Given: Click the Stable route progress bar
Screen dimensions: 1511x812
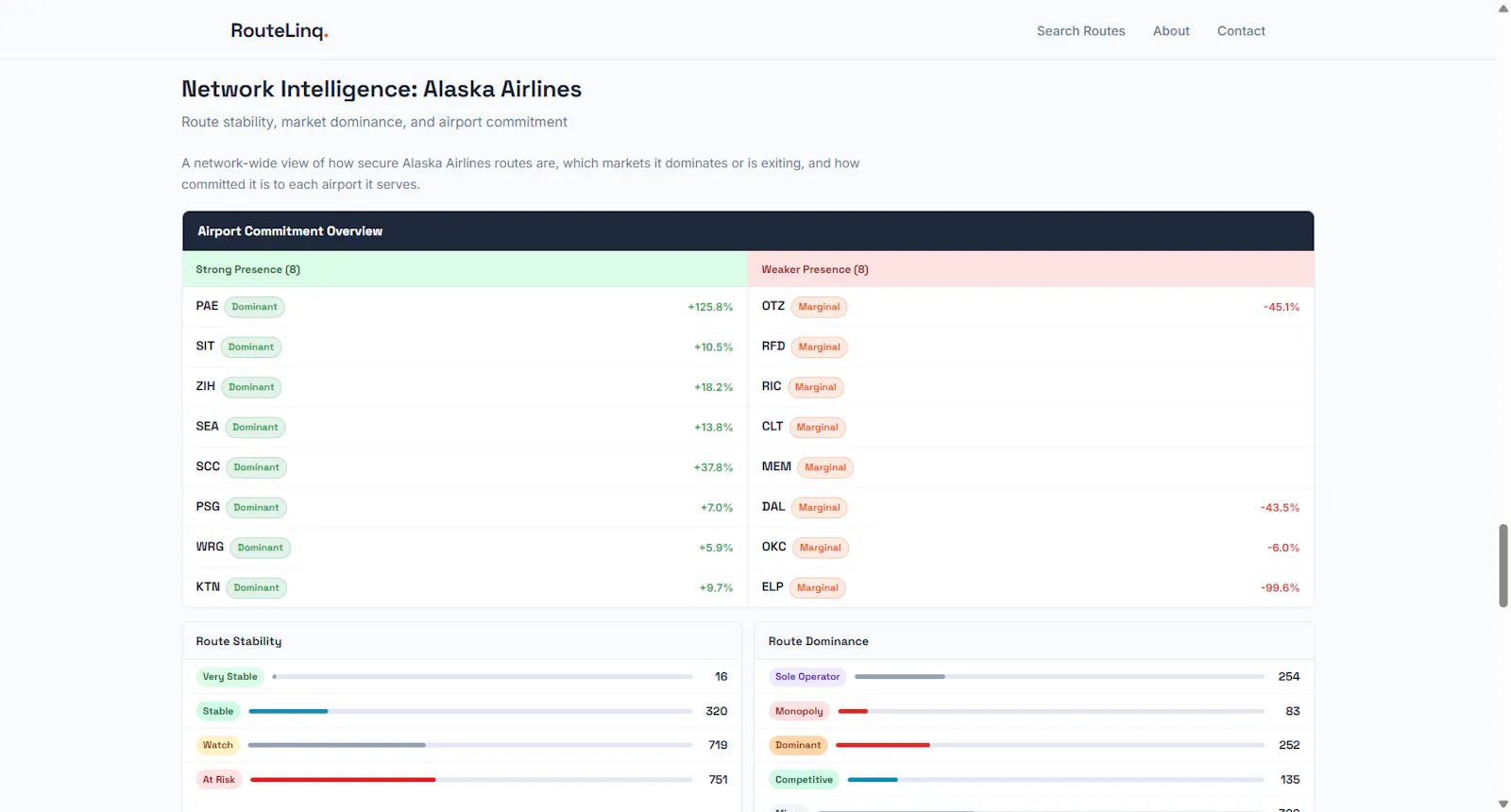Looking at the screenshot, I should tap(470, 711).
